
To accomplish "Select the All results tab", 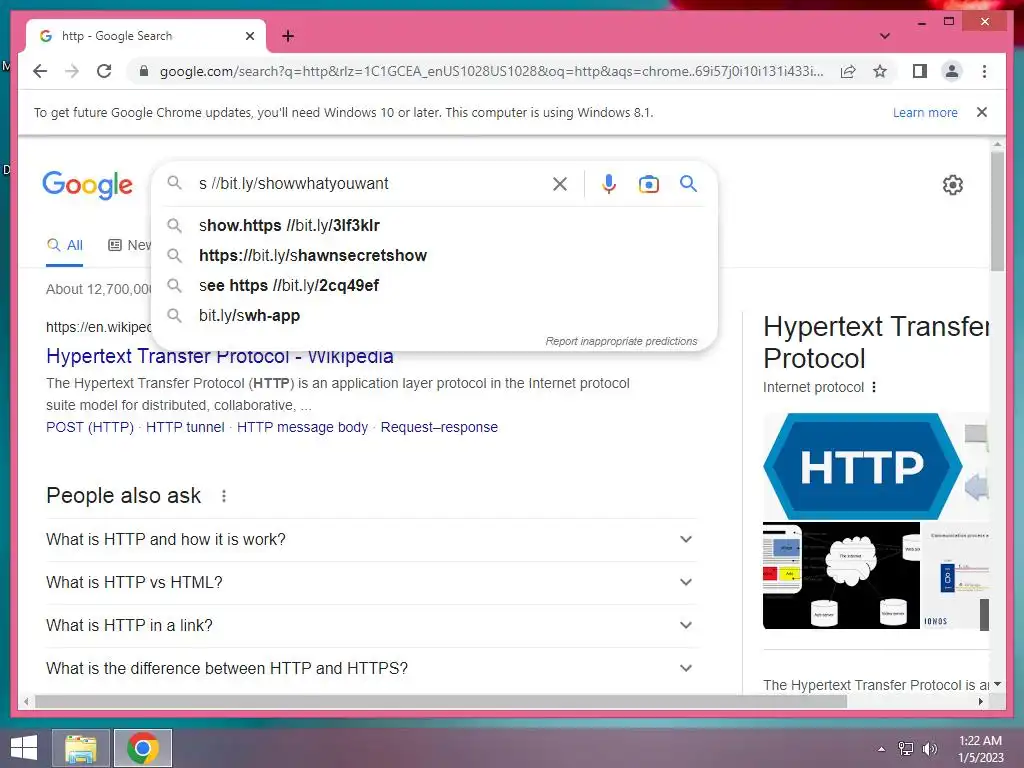I will click(65, 246).
